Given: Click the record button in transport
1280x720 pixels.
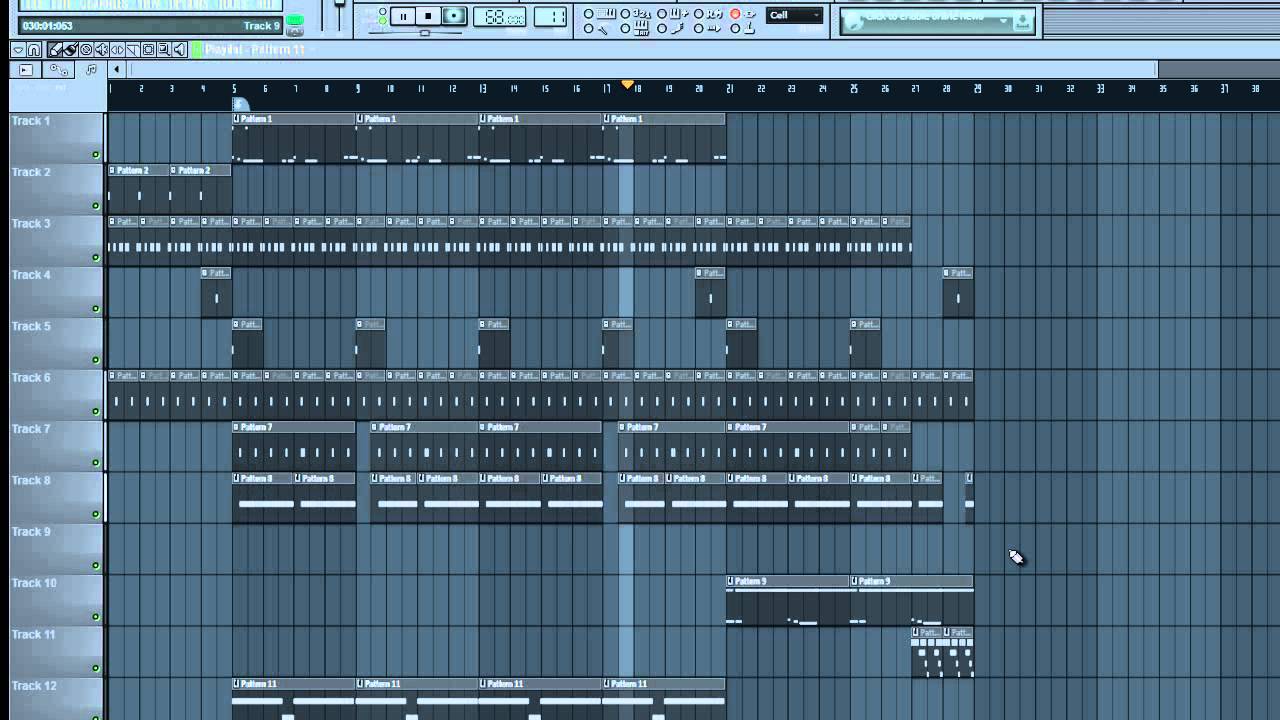Looking at the screenshot, I should coord(454,16).
